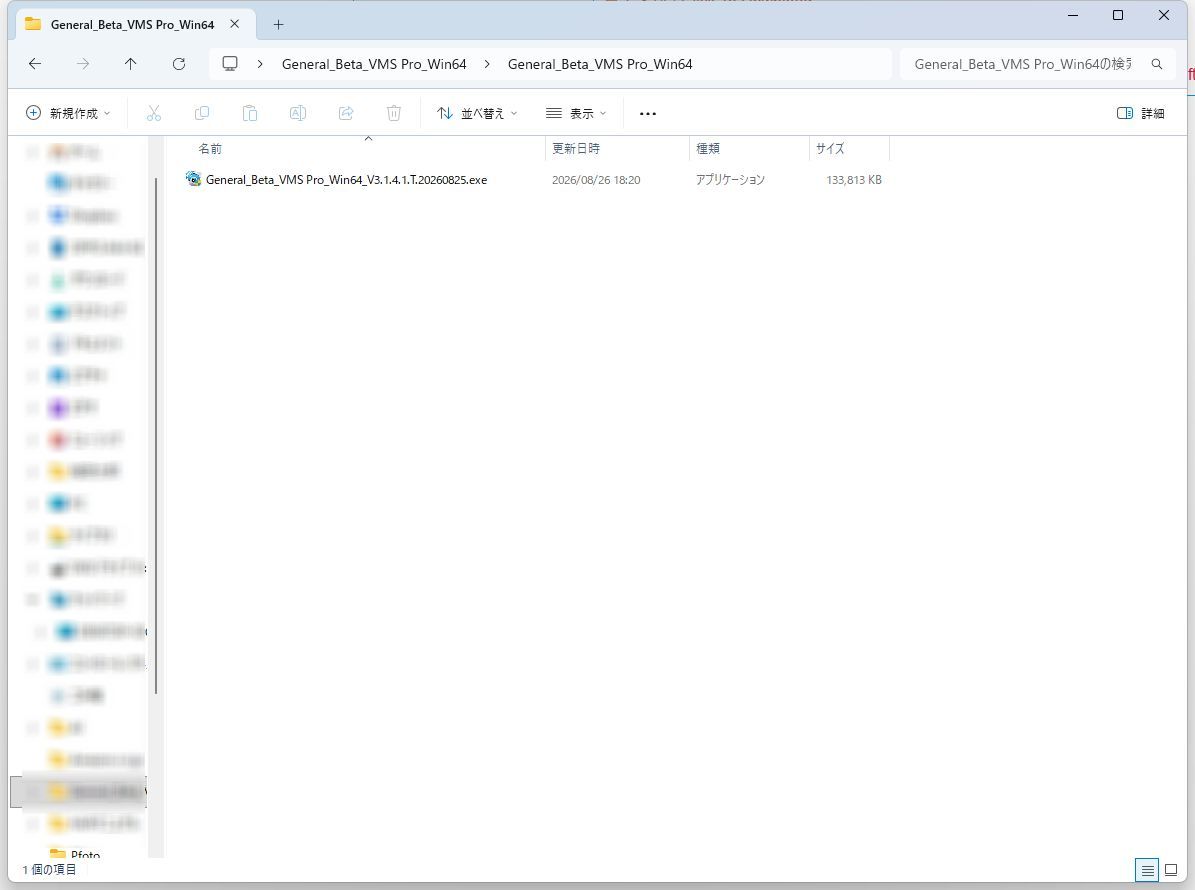Image resolution: width=1195 pixels, height=890 pixels.
Task: Open the See more three-dots menu
Action: pyautogui.click(x=648, y=114)
